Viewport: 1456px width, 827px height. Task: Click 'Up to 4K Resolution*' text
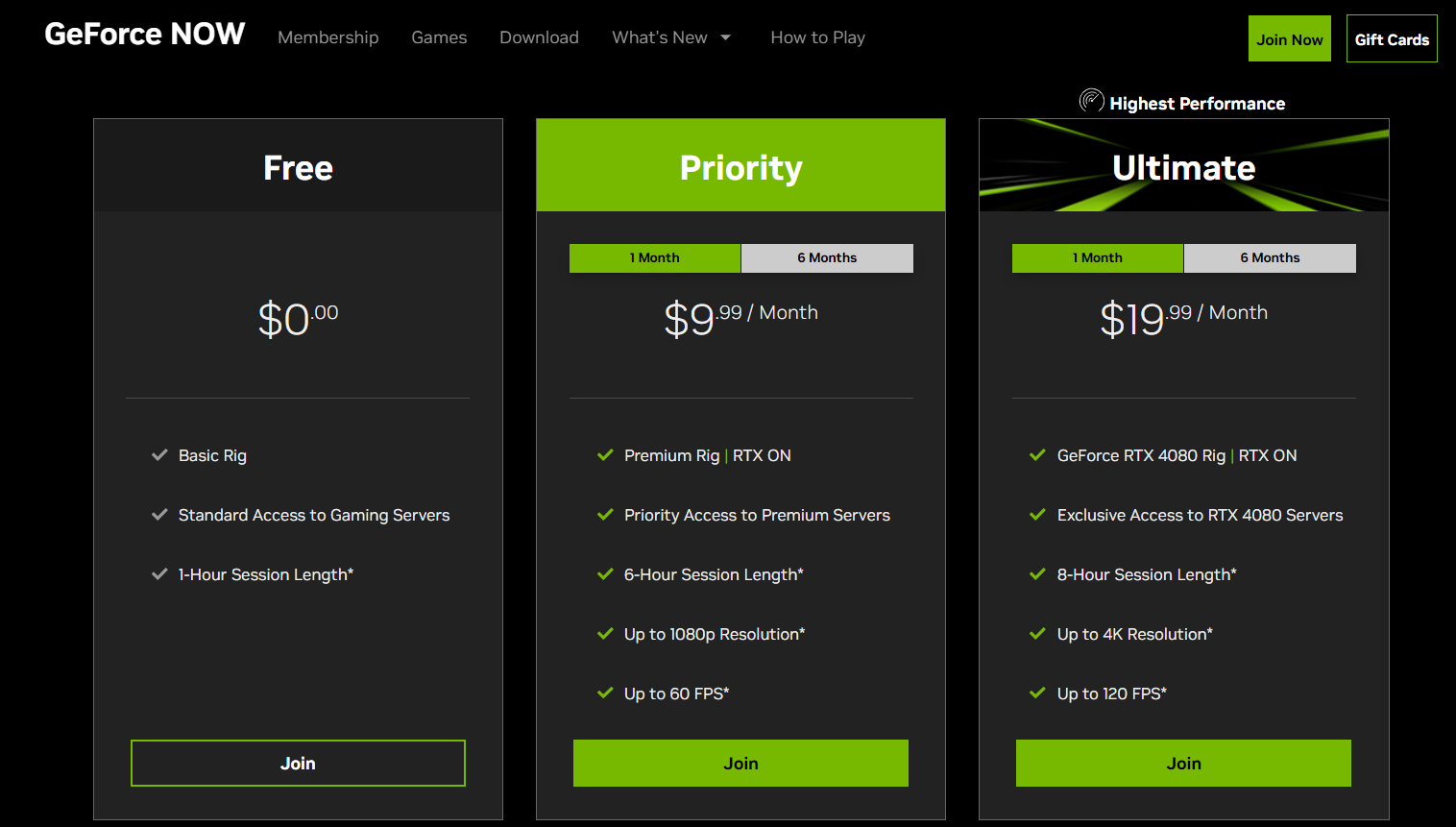[1135, 634]
